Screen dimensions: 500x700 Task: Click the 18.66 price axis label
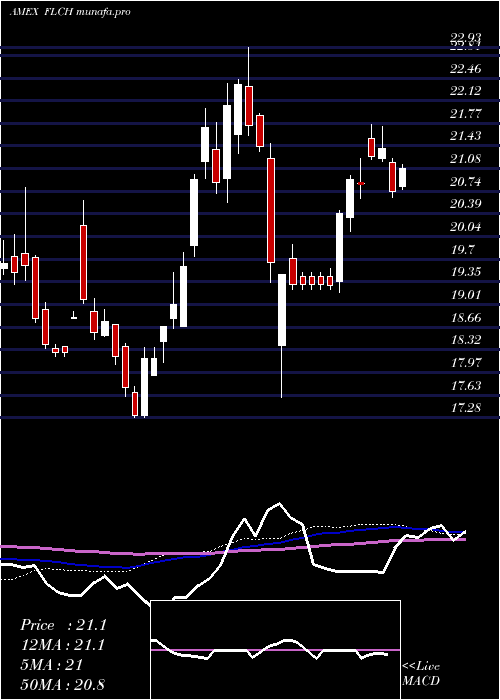click(x=466, y=317)
